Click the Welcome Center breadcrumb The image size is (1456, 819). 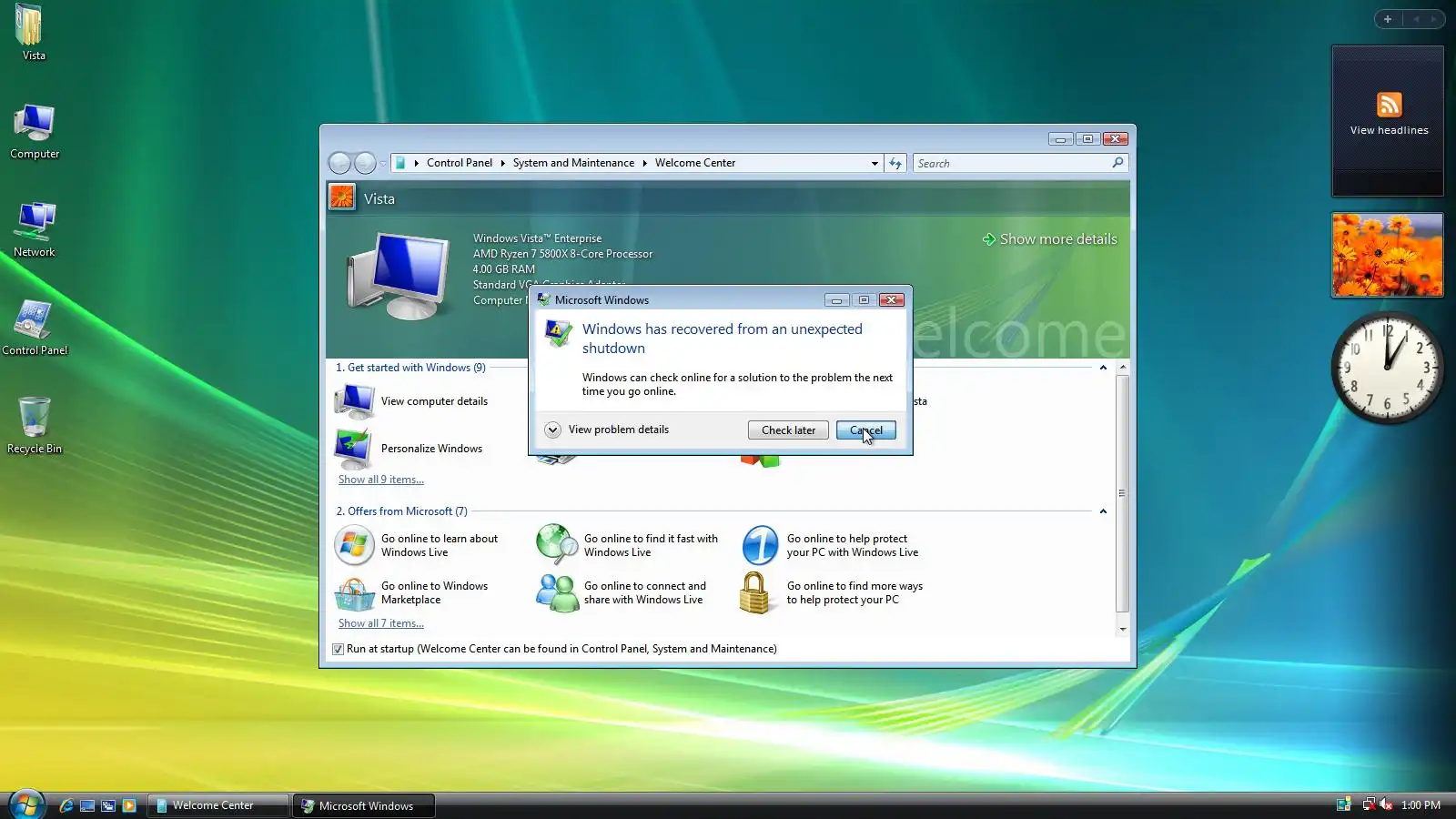(695, 163)
